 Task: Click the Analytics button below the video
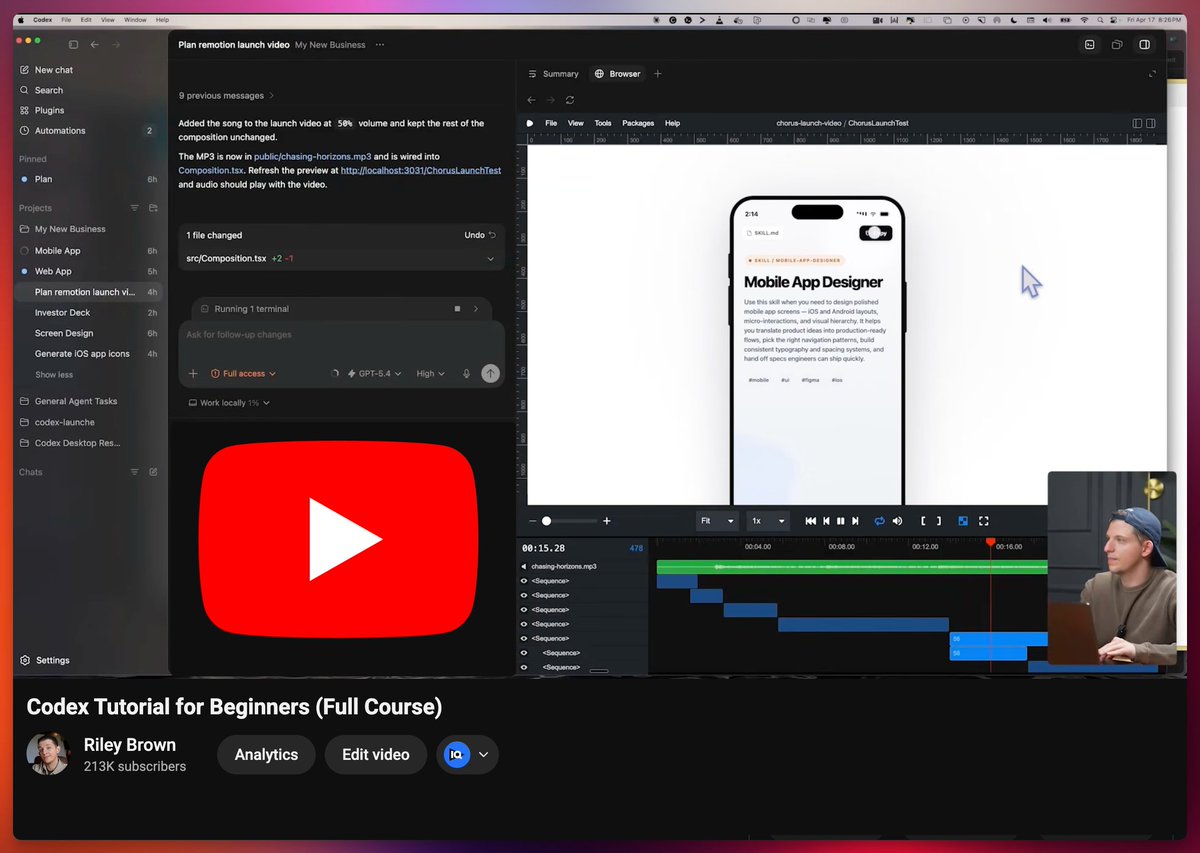point(266,755)
